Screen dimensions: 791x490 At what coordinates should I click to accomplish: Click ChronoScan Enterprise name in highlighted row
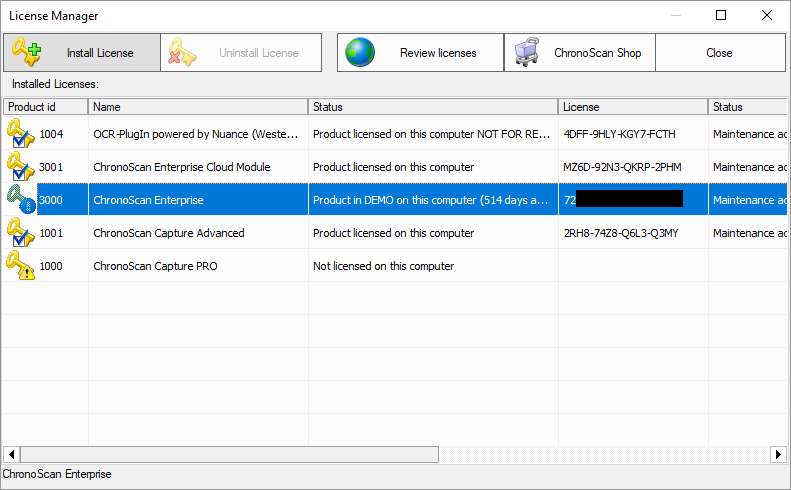pos(148,200)
